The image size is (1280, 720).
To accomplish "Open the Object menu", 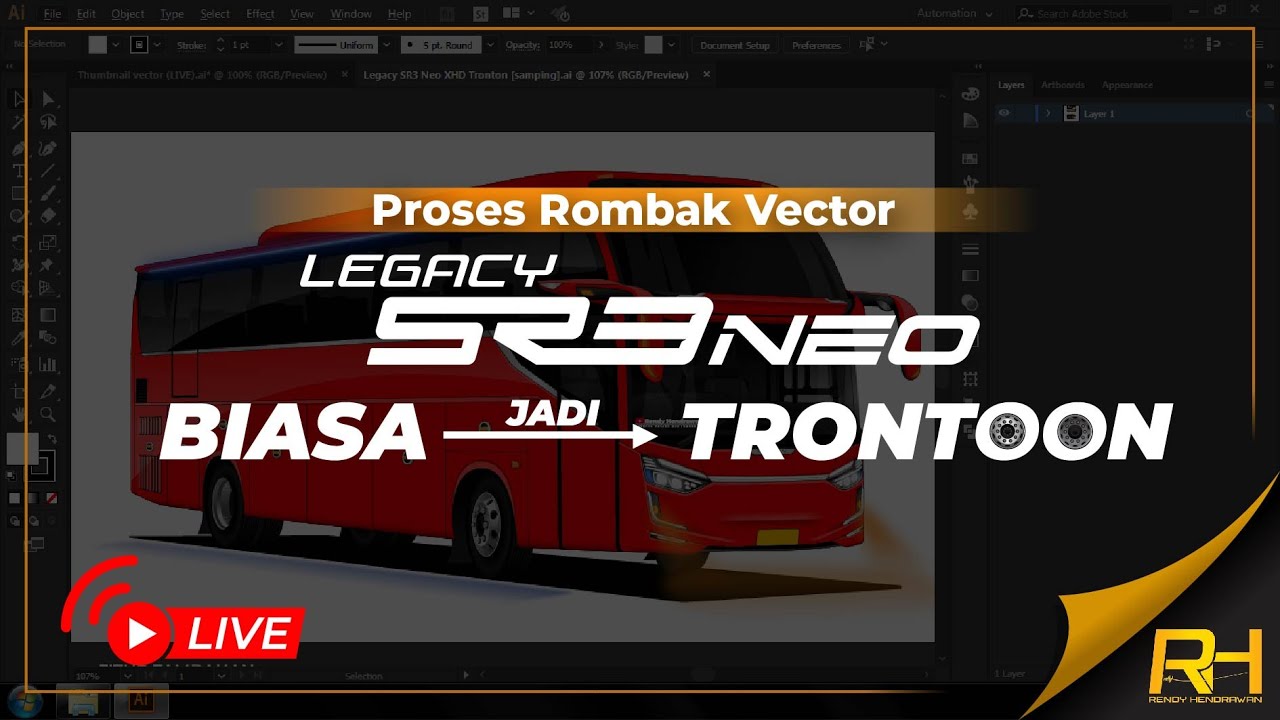I will tap(128, 15).
